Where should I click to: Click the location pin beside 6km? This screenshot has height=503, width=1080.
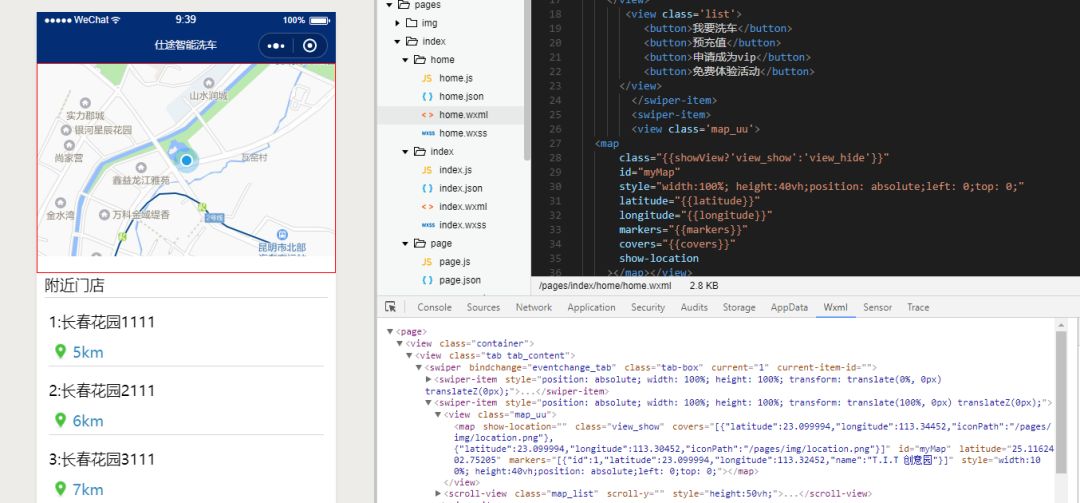pos(61,420)
